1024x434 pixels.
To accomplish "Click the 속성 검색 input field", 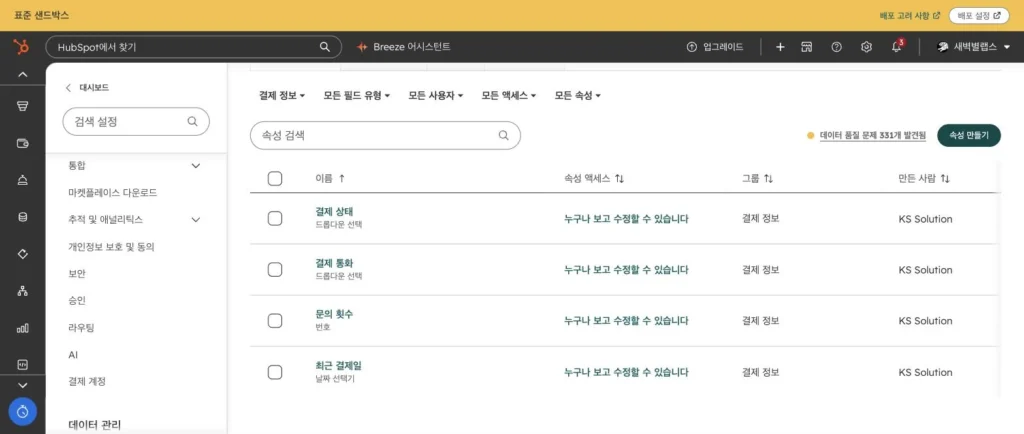I will click(x=385, y=136).
